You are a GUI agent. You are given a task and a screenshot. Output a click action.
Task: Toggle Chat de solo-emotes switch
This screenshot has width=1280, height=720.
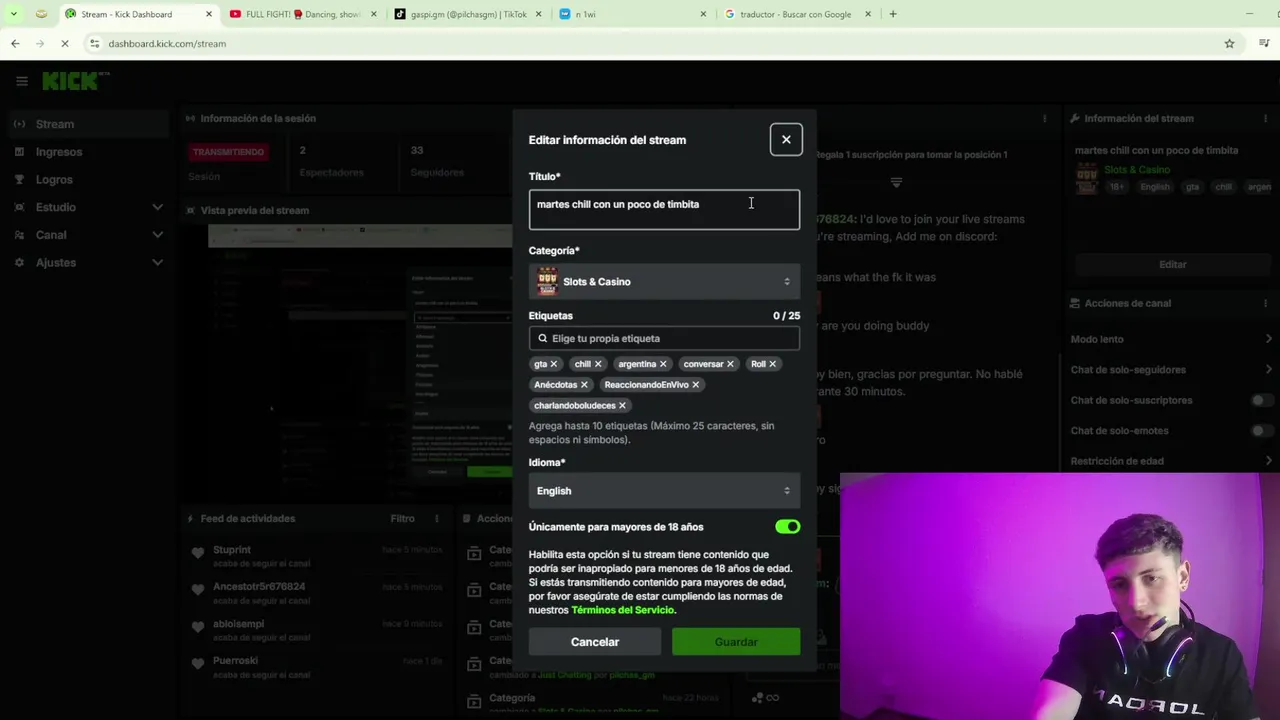click(1263, 431)
